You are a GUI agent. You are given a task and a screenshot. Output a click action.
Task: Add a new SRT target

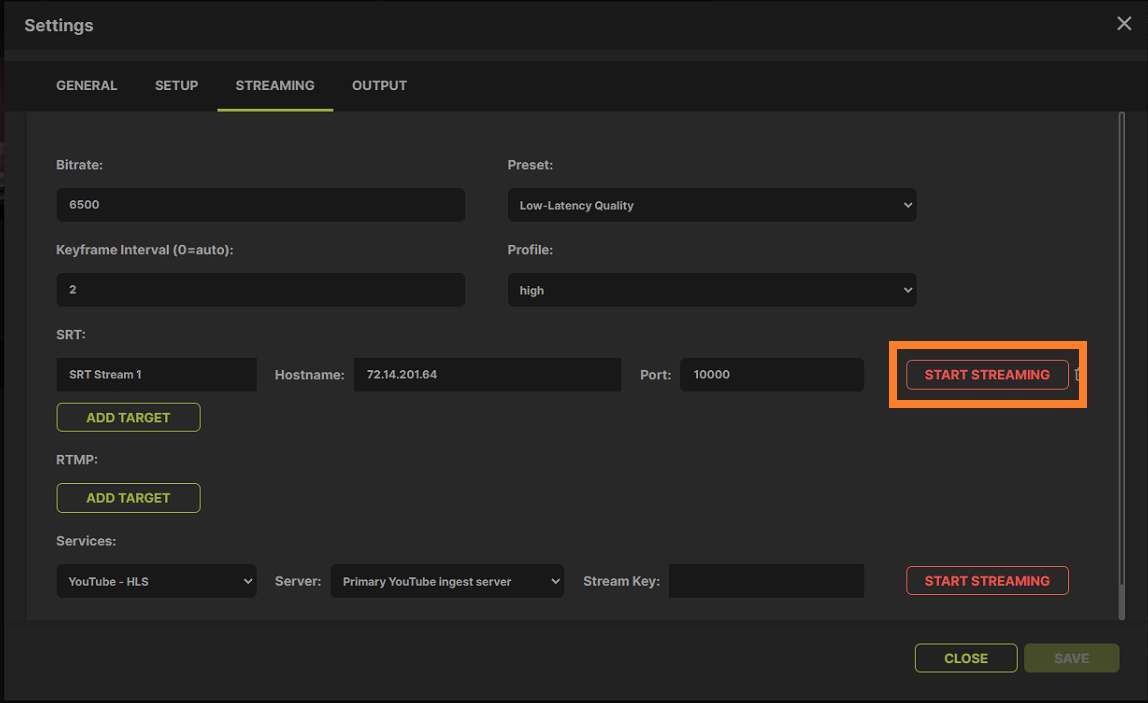tap(128, 417)
